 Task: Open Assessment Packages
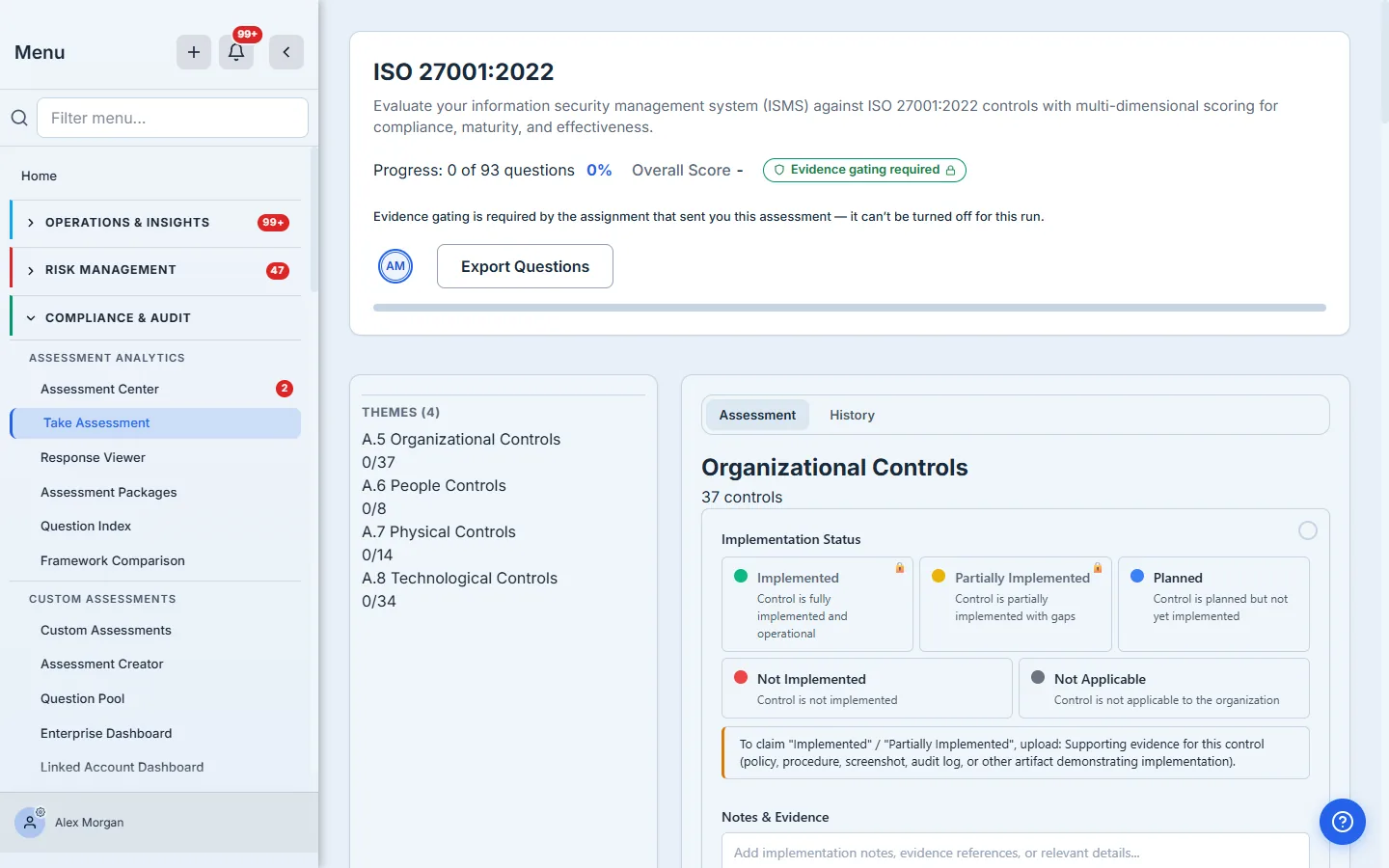coord(155,492)
